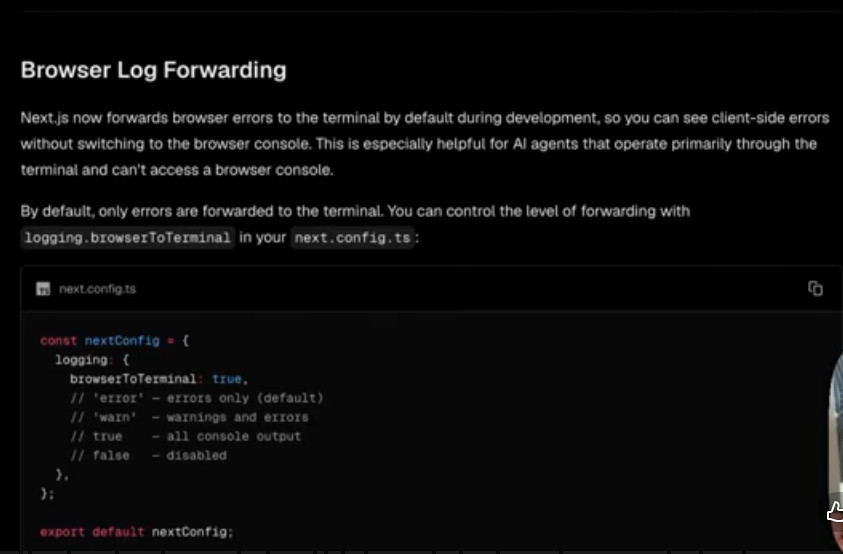Copy the next.config.ts code snippet
Viewport: 843px width, 554px height.
(815, 289)
